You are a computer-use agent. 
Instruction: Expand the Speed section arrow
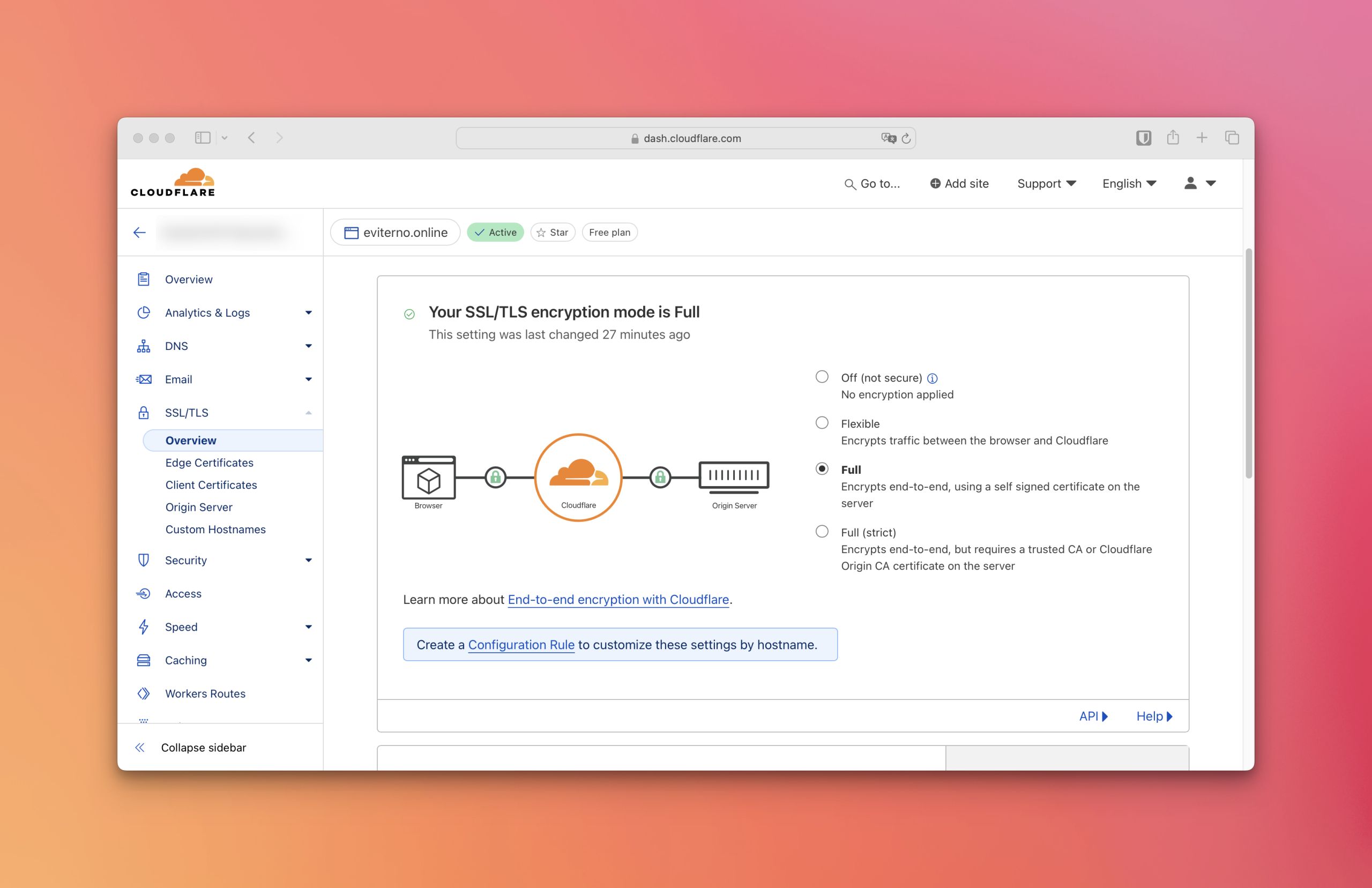[308, 627]
